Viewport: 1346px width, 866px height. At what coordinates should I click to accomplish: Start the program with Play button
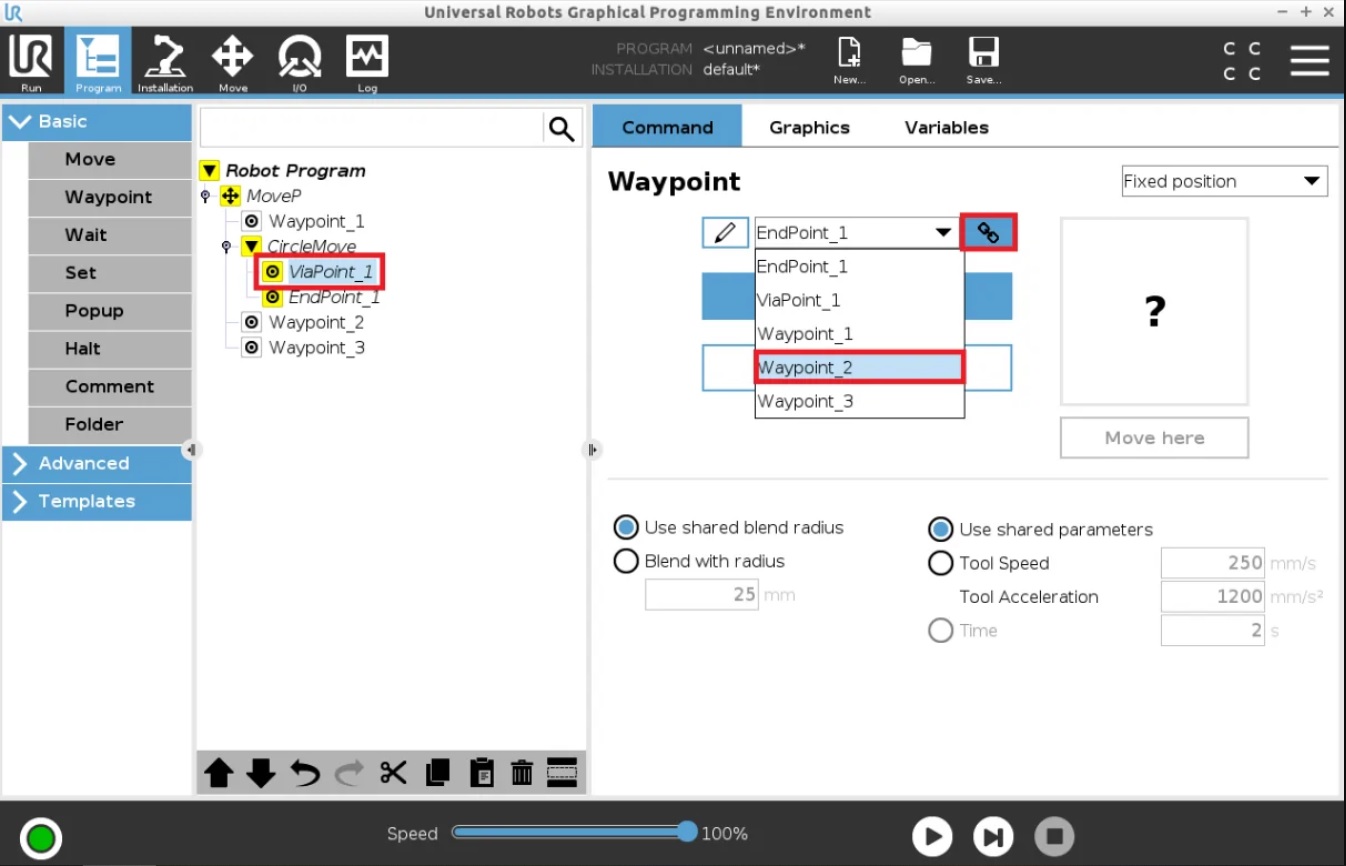[x=931, y=836]
